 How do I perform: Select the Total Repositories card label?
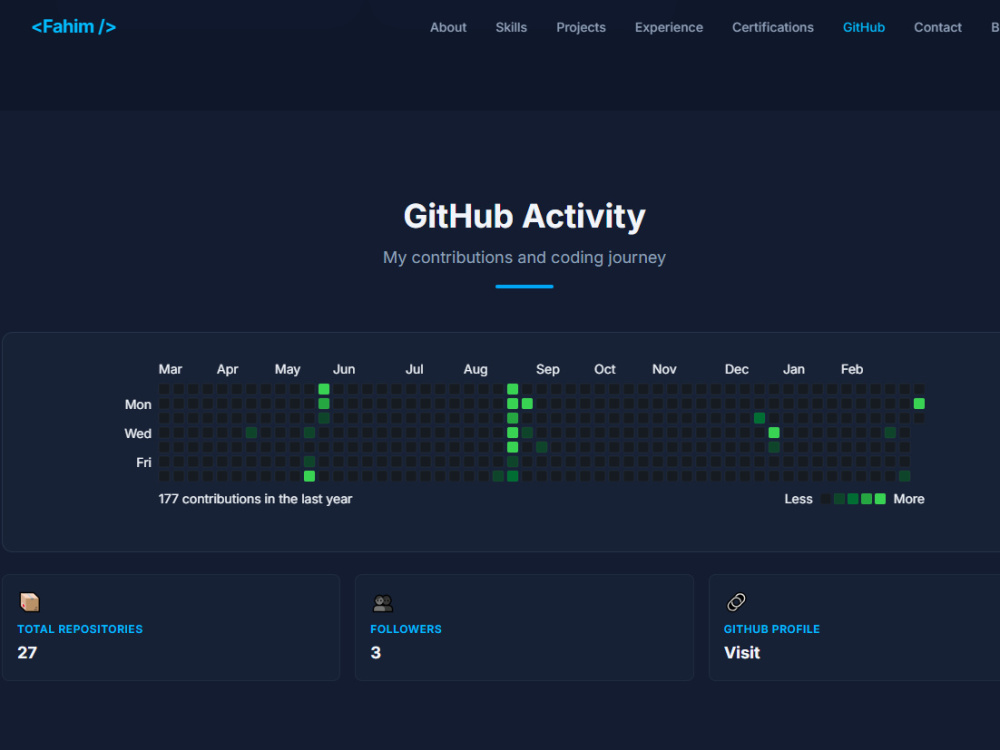click(80, 629)
